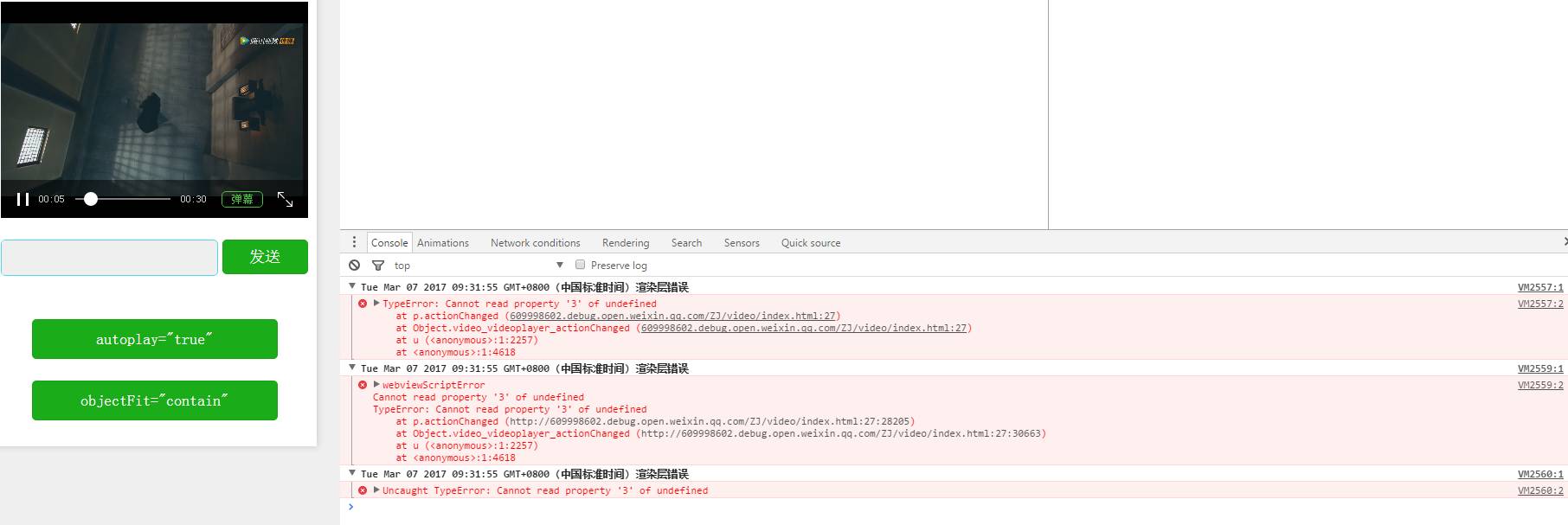The image size is (1568, 525).
Task: Click the 00:05 current time label
Action: [51, 199]
